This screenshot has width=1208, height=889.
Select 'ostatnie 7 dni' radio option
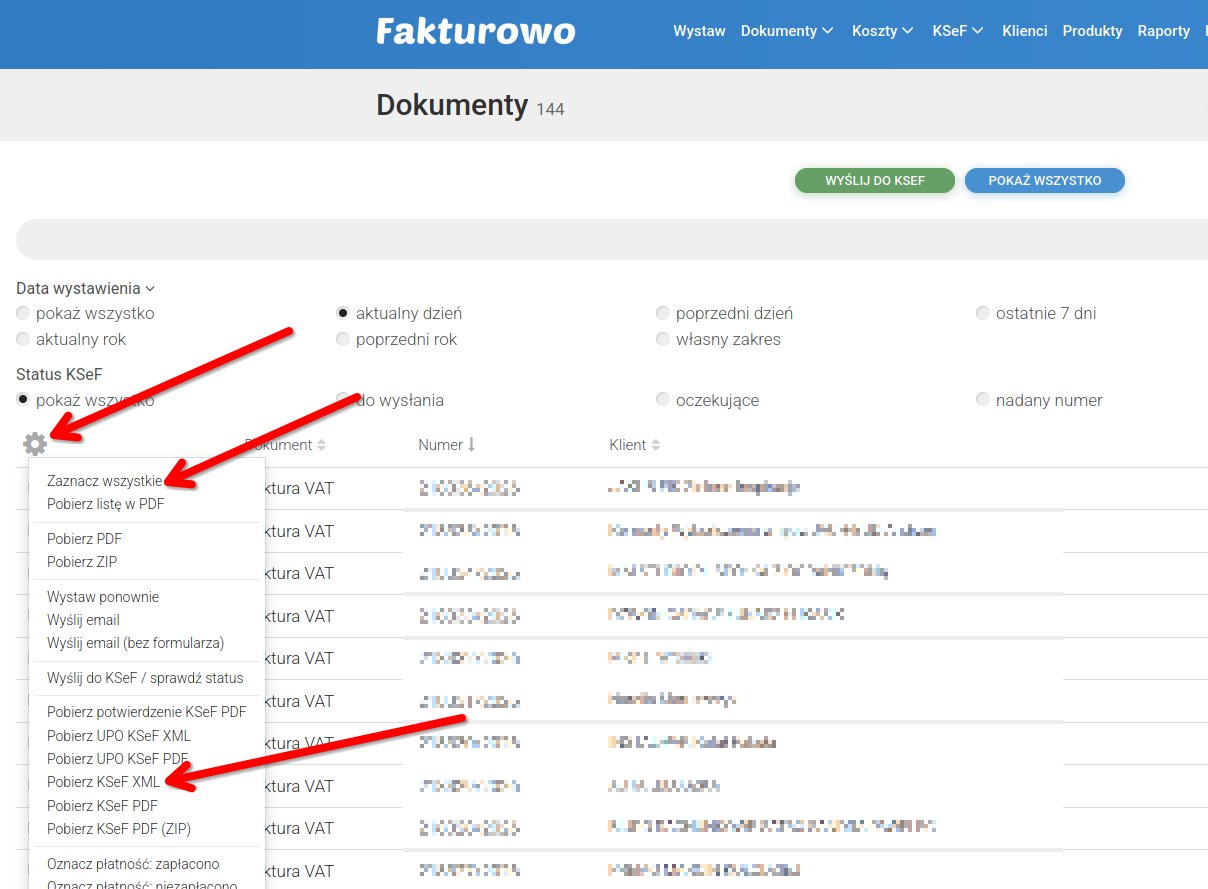tap(983, 313)
